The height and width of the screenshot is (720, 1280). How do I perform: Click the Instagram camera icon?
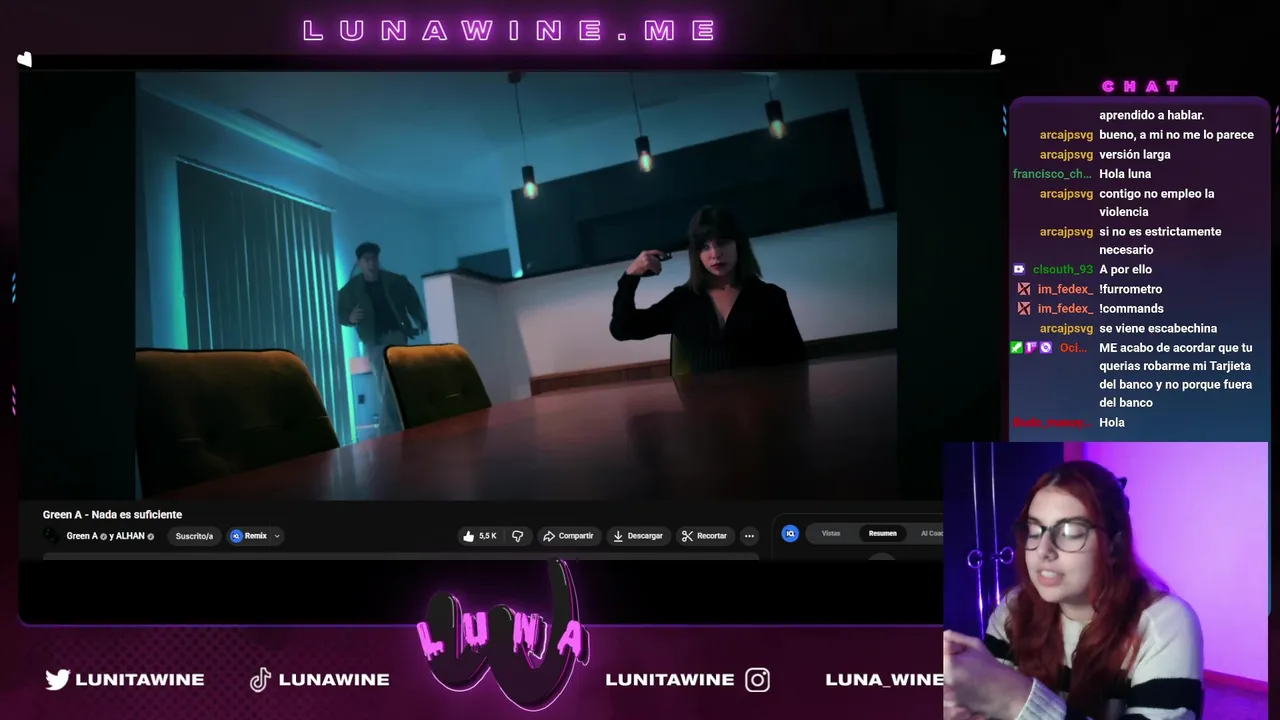pos(758,680)
